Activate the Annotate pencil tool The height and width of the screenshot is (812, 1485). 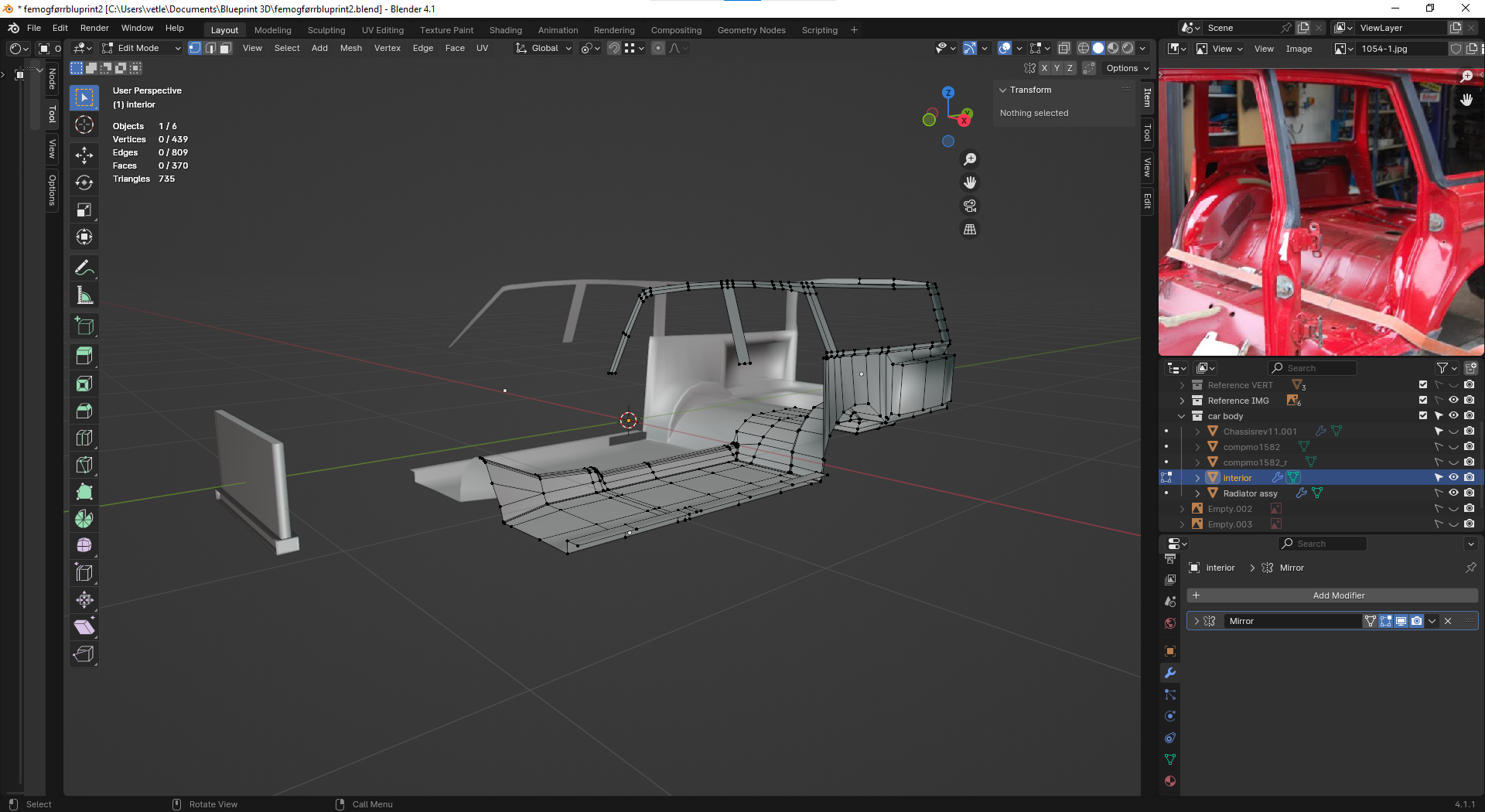tap(84, 268)
